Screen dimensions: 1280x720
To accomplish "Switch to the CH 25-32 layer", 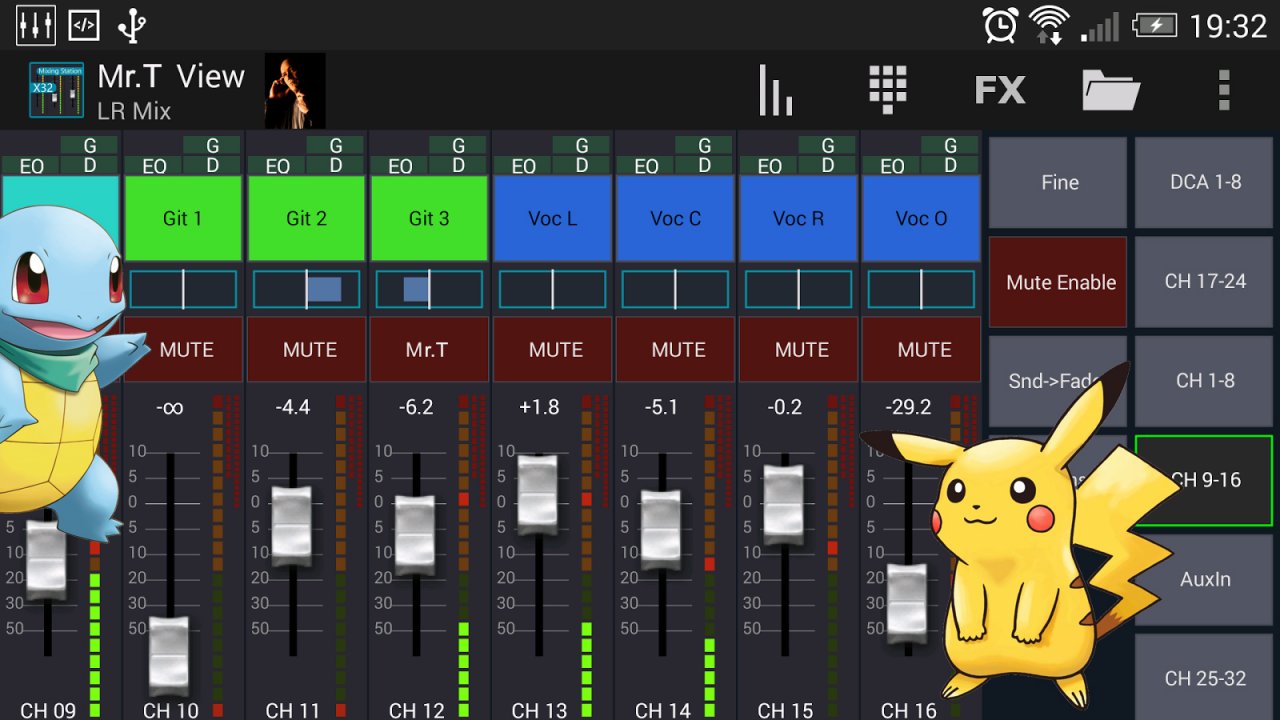I will [1205, 679].
